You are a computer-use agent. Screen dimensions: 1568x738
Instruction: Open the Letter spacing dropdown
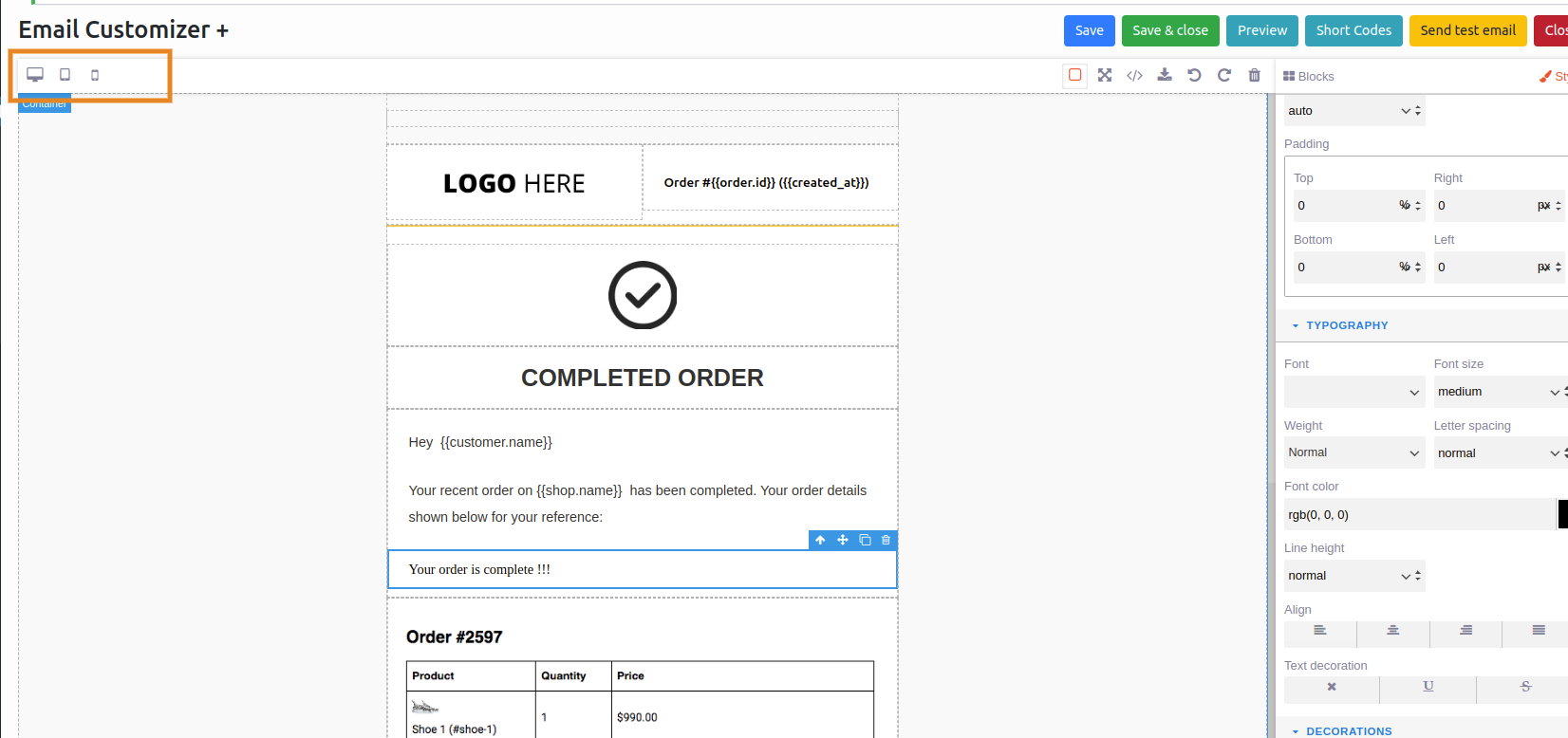pos(1501,453)
